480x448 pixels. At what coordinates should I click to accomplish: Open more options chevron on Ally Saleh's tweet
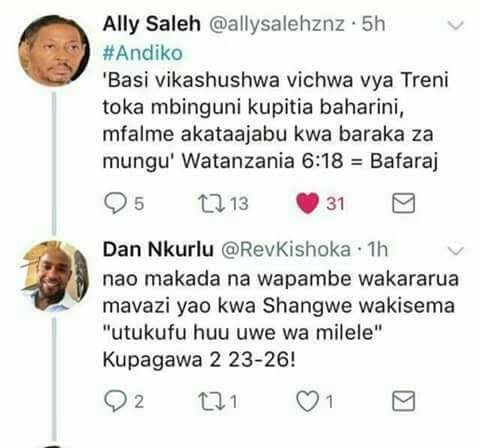455,25
